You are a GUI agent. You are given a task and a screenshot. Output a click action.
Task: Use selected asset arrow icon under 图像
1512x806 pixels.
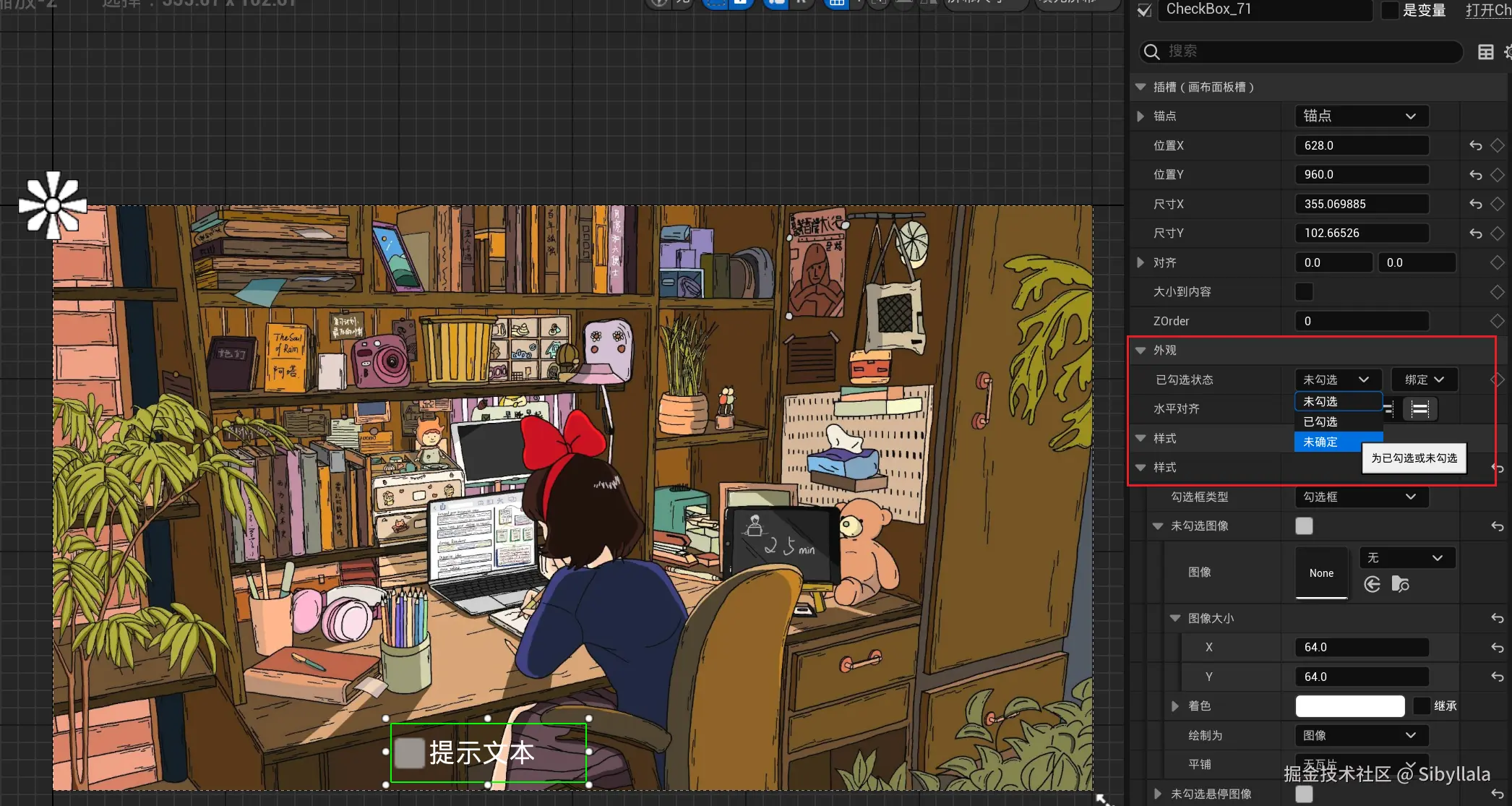tap(1373, 584)
